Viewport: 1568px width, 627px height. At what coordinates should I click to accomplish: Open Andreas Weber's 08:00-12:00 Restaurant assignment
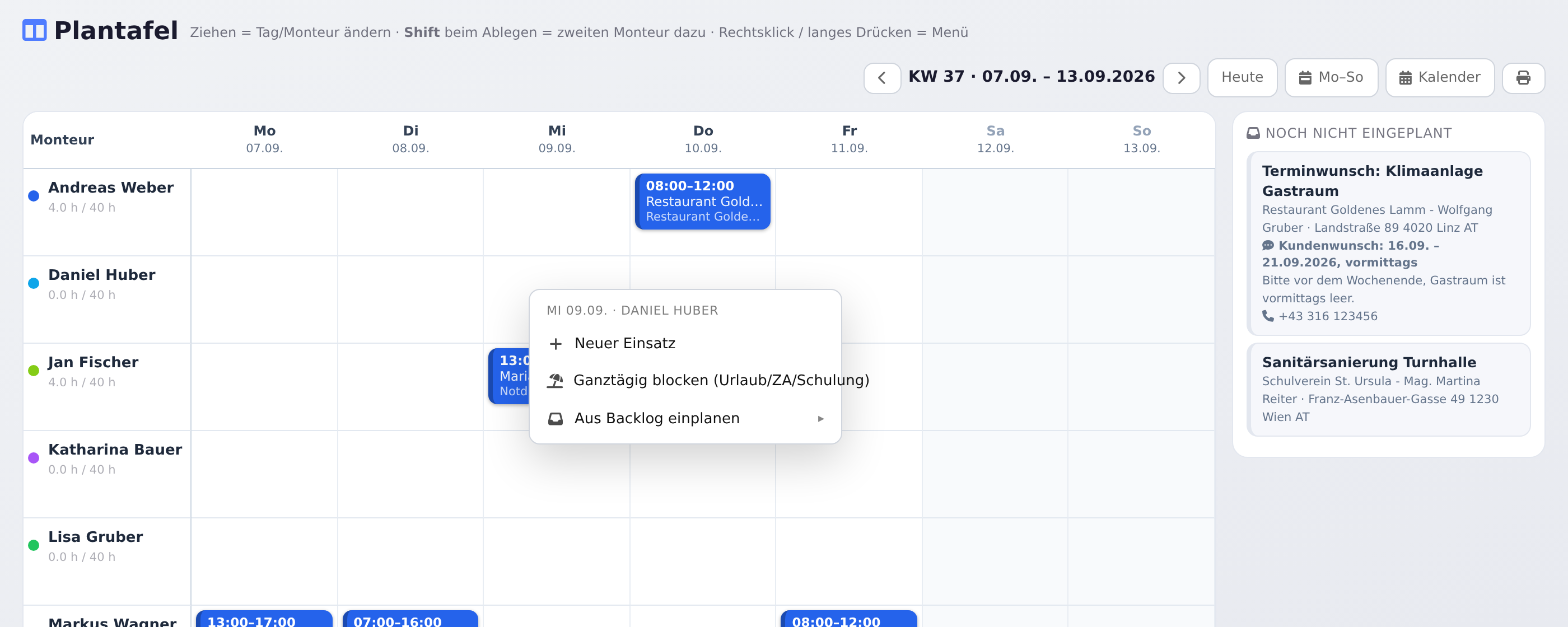pyautogui.click(x=702, y=202)
